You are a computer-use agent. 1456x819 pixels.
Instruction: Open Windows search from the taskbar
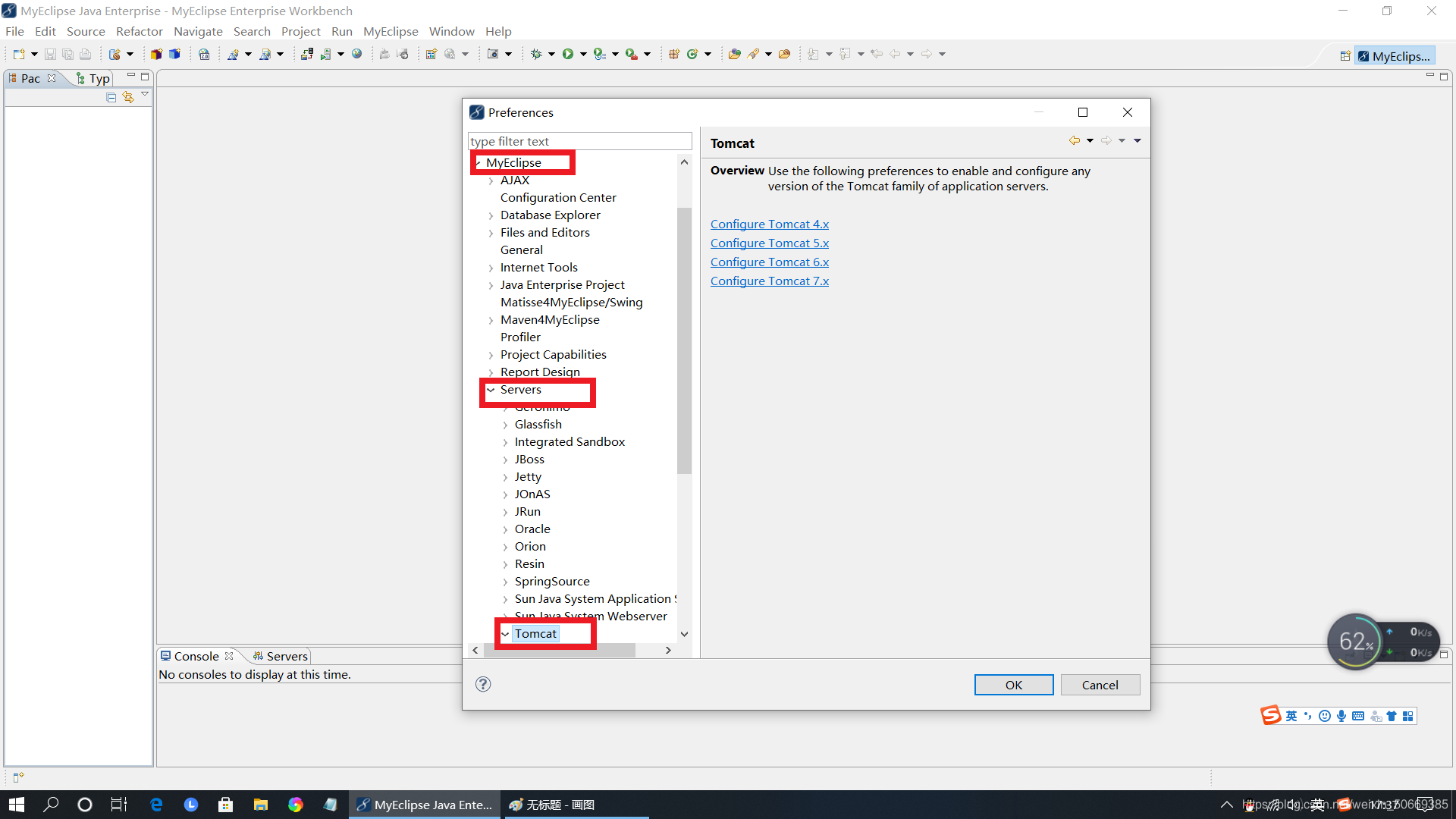click(x=52, y=805)
